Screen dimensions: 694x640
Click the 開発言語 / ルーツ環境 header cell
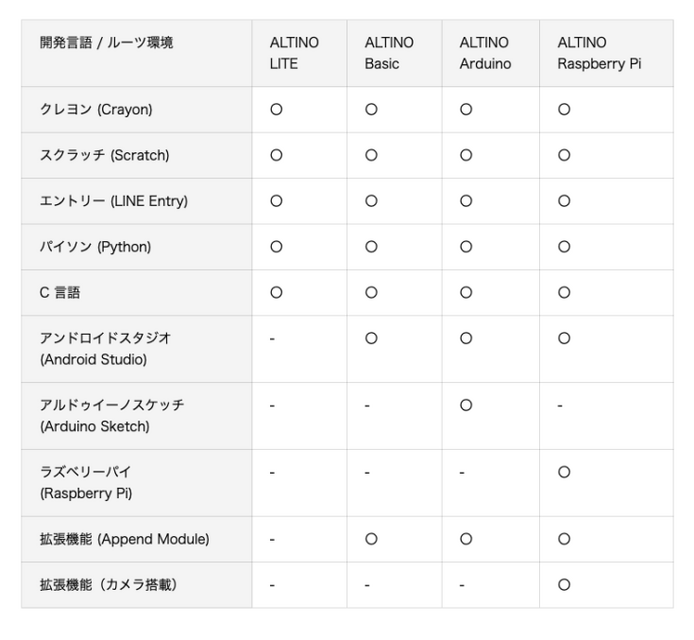coord(106,43)
